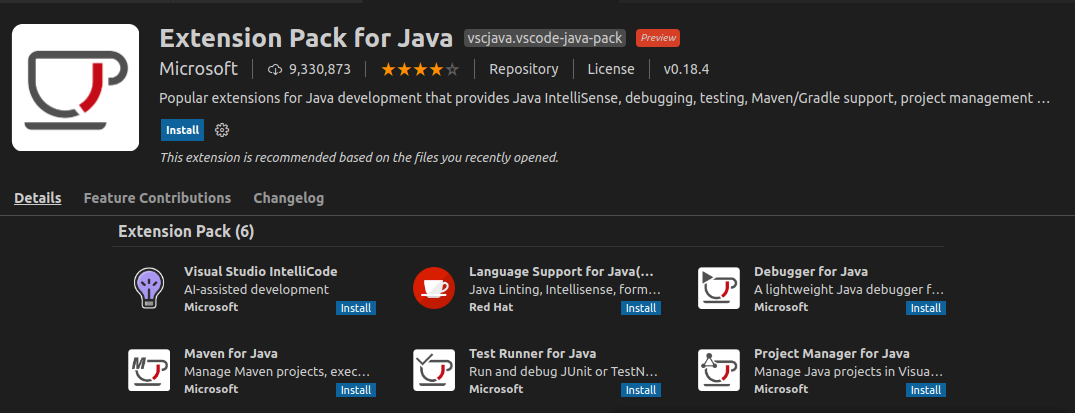This screenshot has height=413, width=1075.
Task: Install Debugger for Java extension
Action: pos(925,308)
